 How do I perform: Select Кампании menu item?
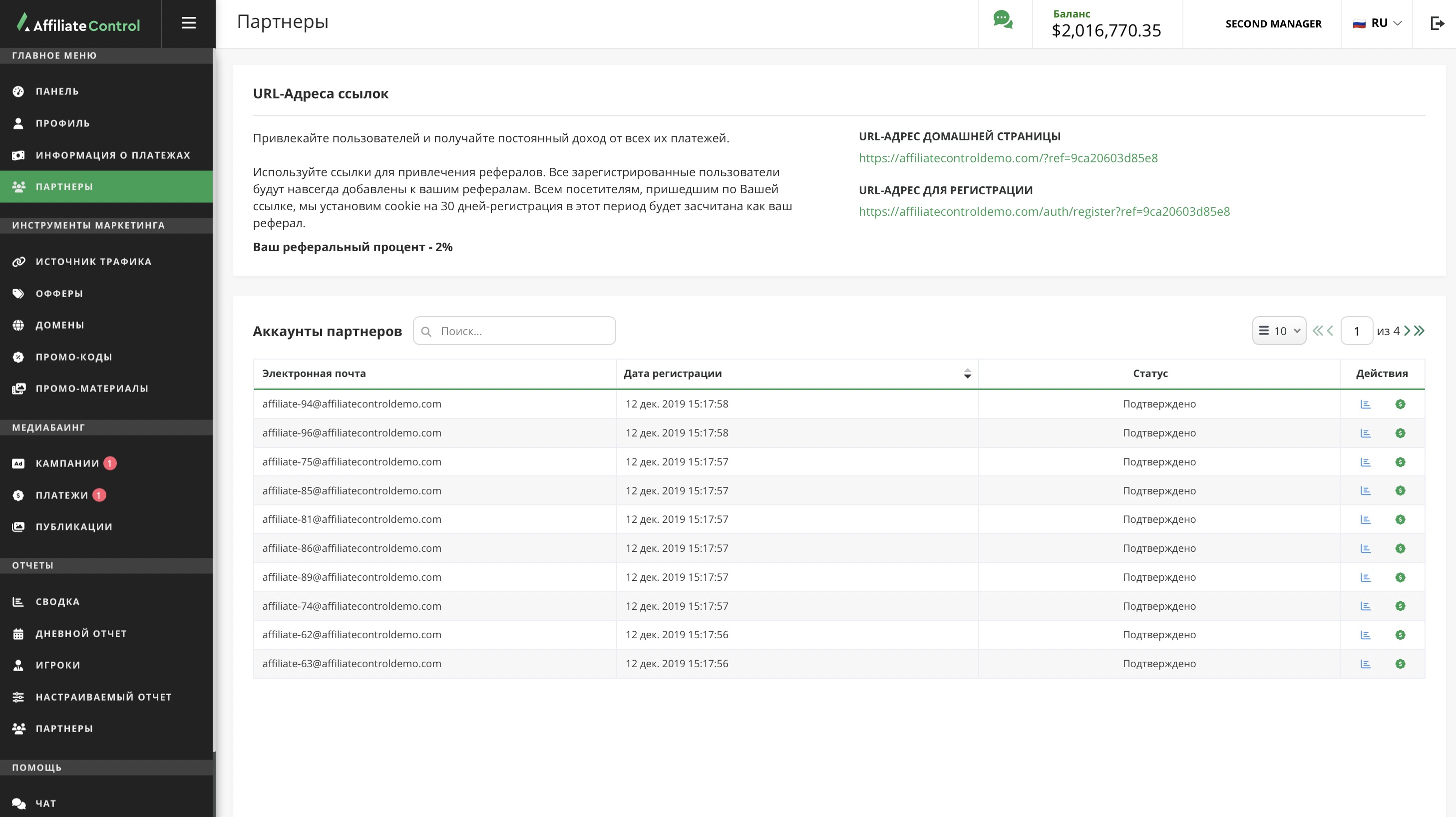point(67,463)
